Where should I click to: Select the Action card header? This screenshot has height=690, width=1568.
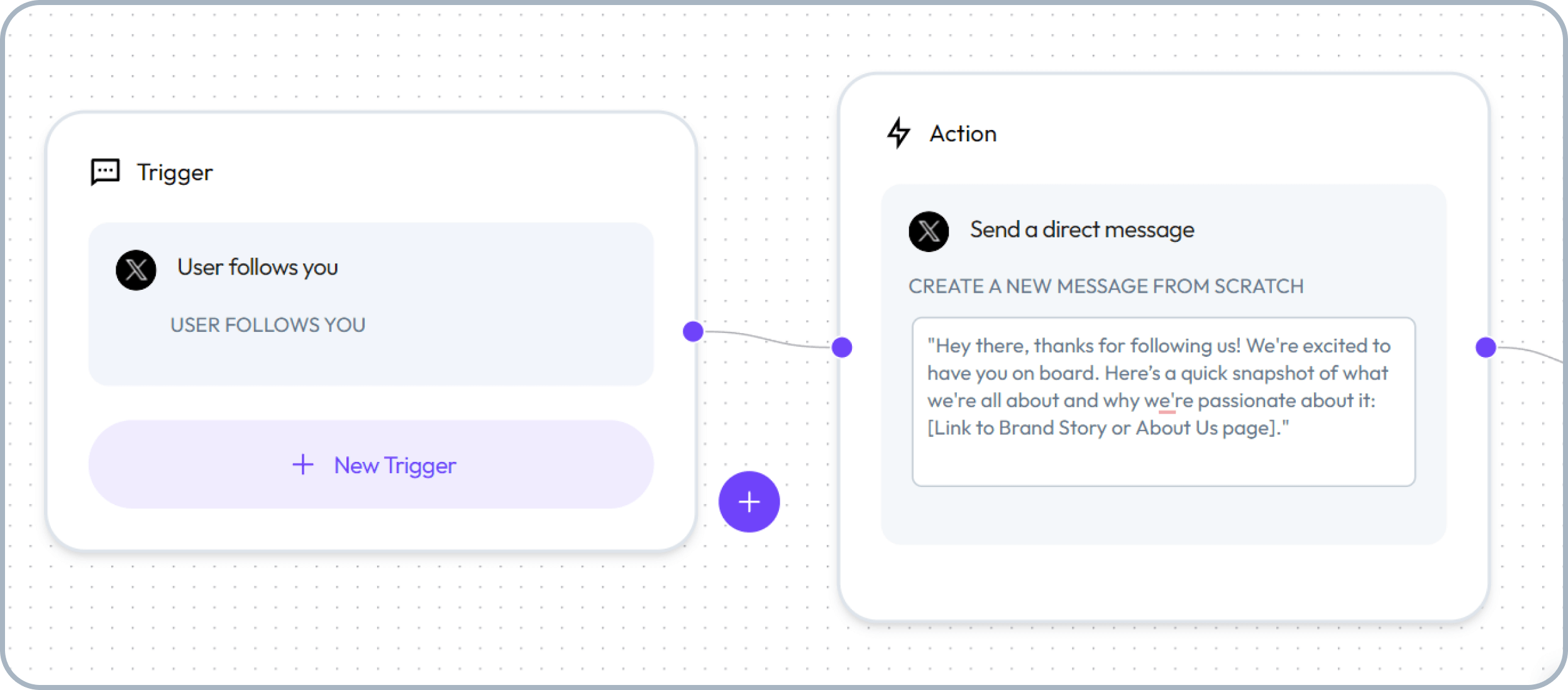tap(963, 133)
